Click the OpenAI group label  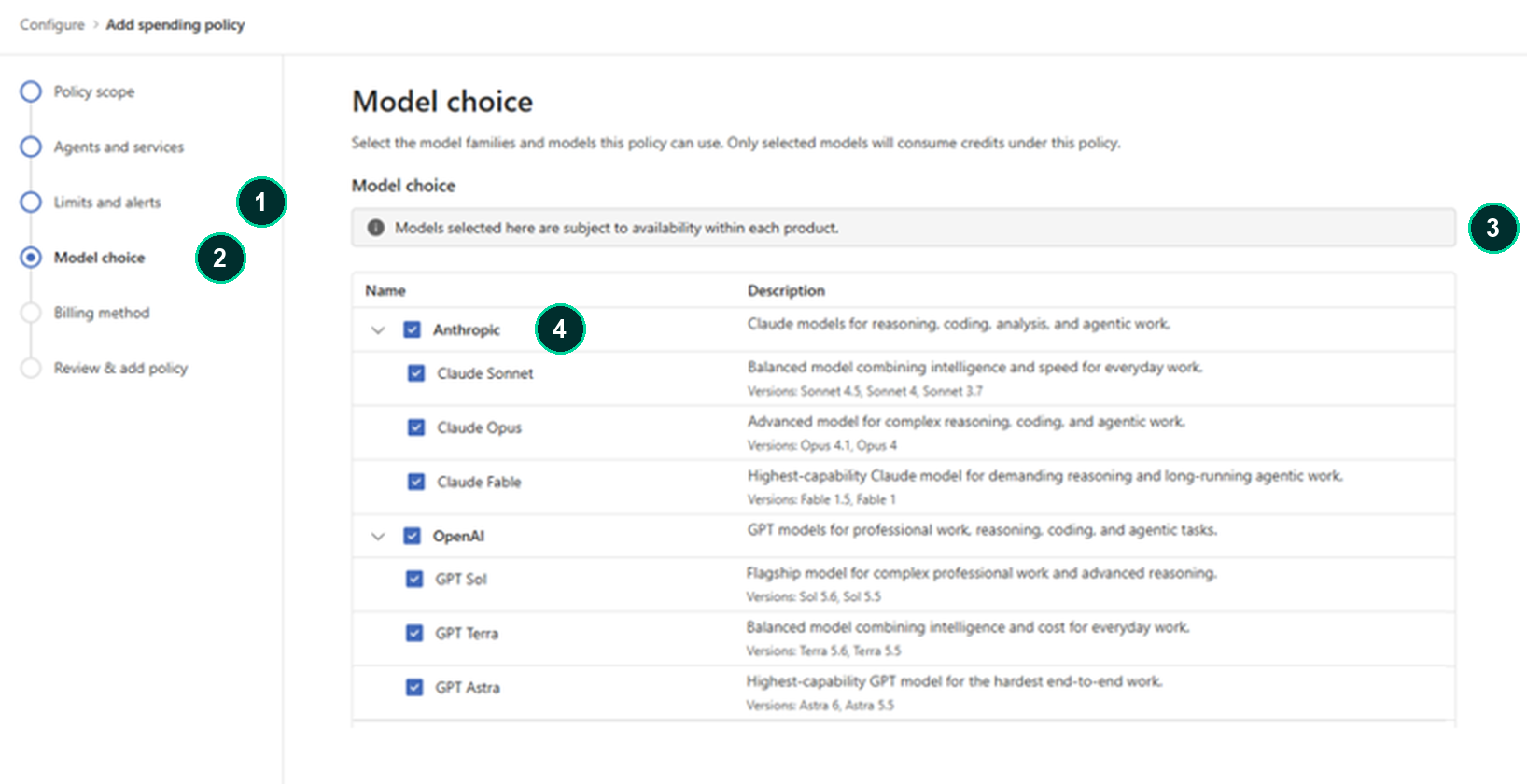pos(458,536)
